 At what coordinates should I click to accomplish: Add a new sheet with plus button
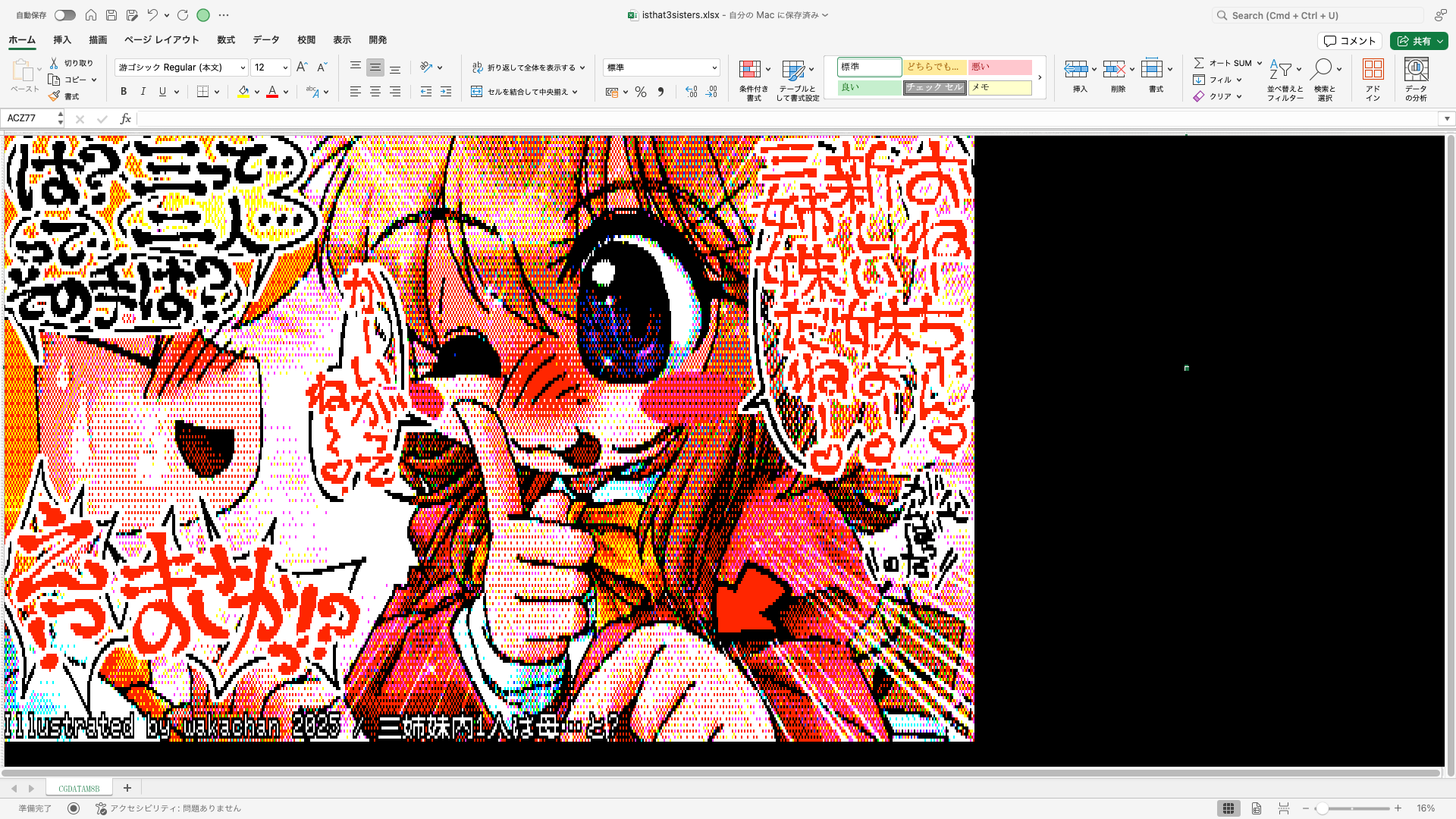[127, 788]
